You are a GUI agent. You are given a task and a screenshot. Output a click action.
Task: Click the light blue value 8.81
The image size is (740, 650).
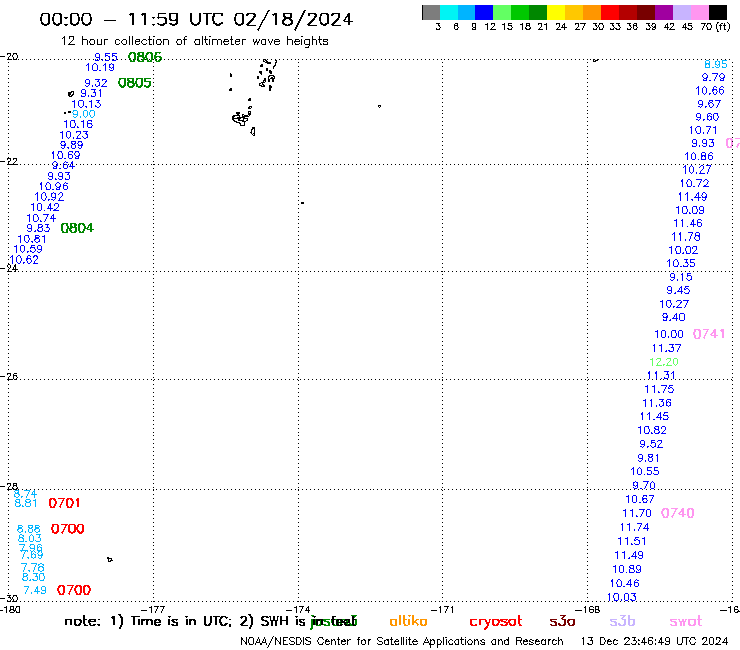tap(25, 503)
